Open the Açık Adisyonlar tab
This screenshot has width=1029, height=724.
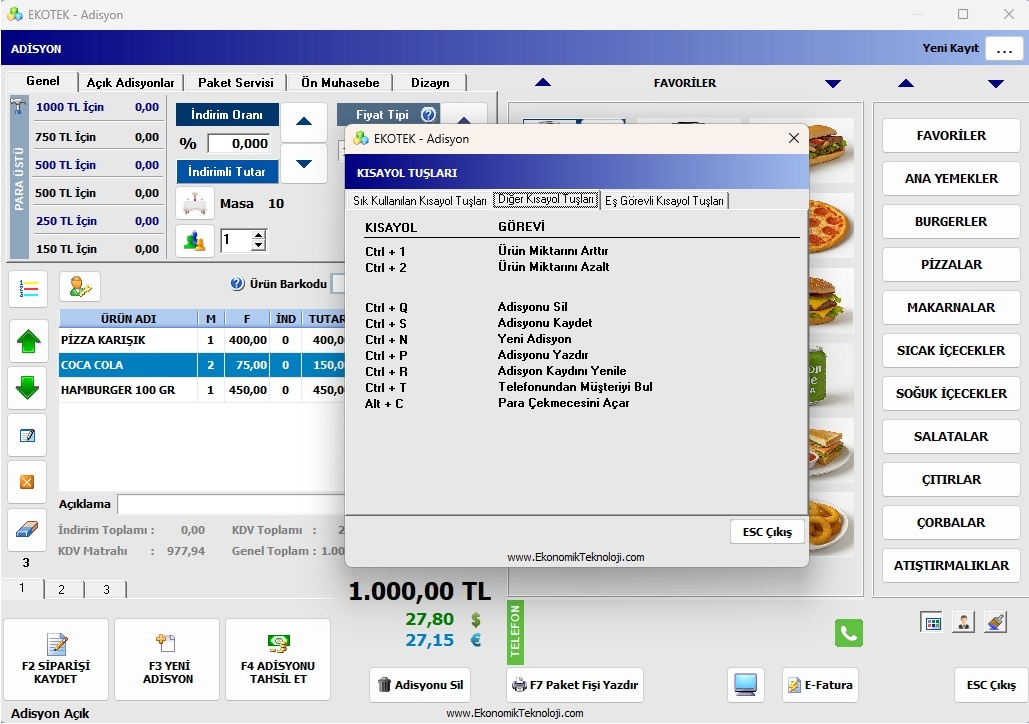click(131, 83)
